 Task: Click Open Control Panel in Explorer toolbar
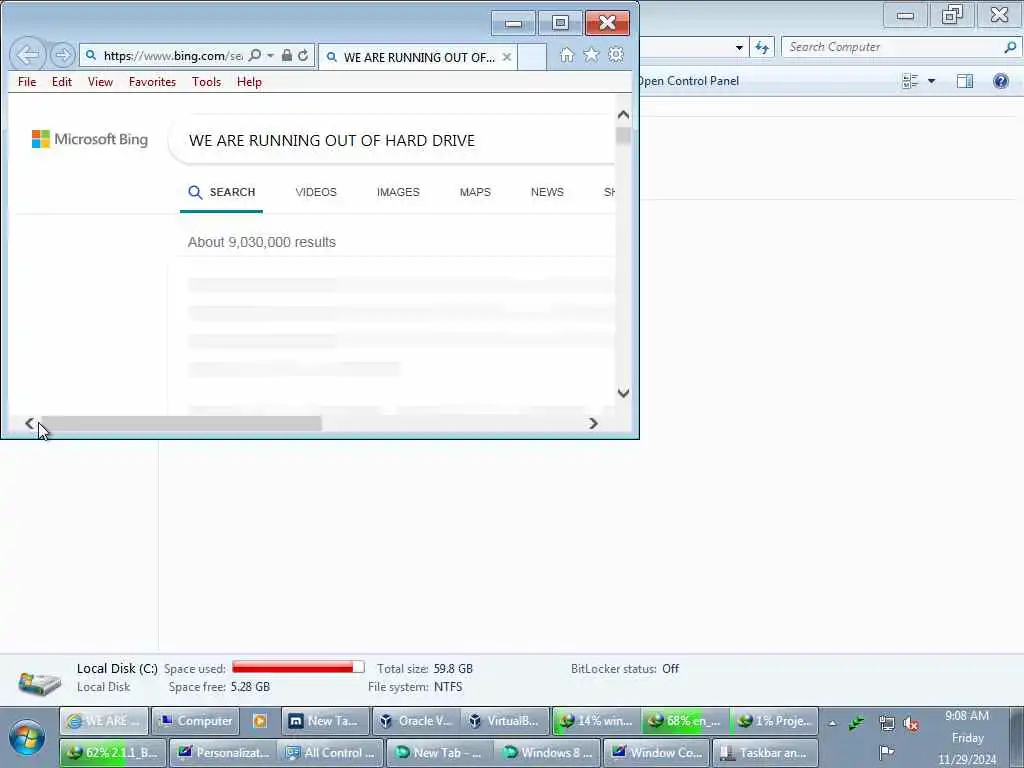tap(688, 81)
